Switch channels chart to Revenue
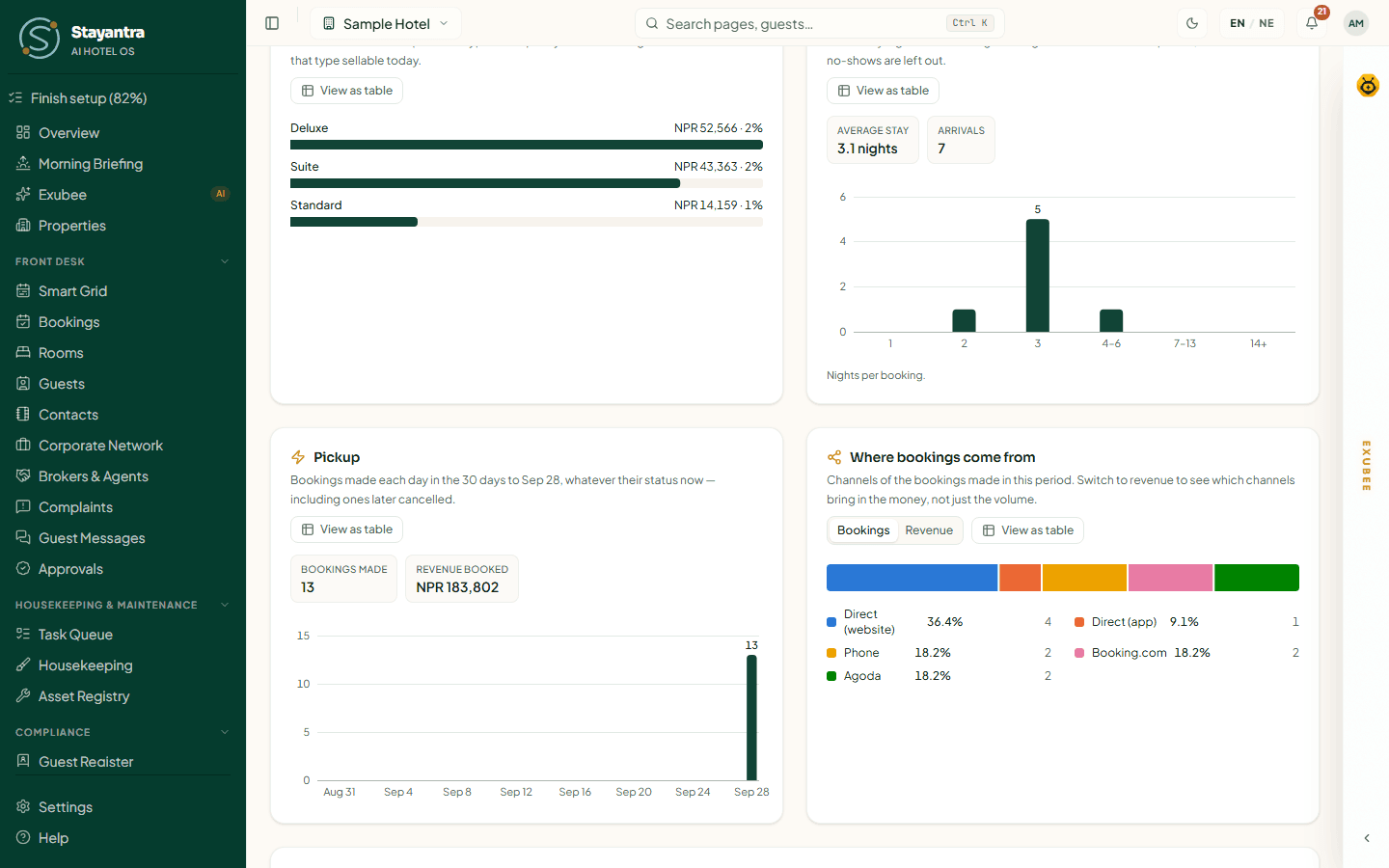This screenshot has height=868, width=1389. coord(929,530)
